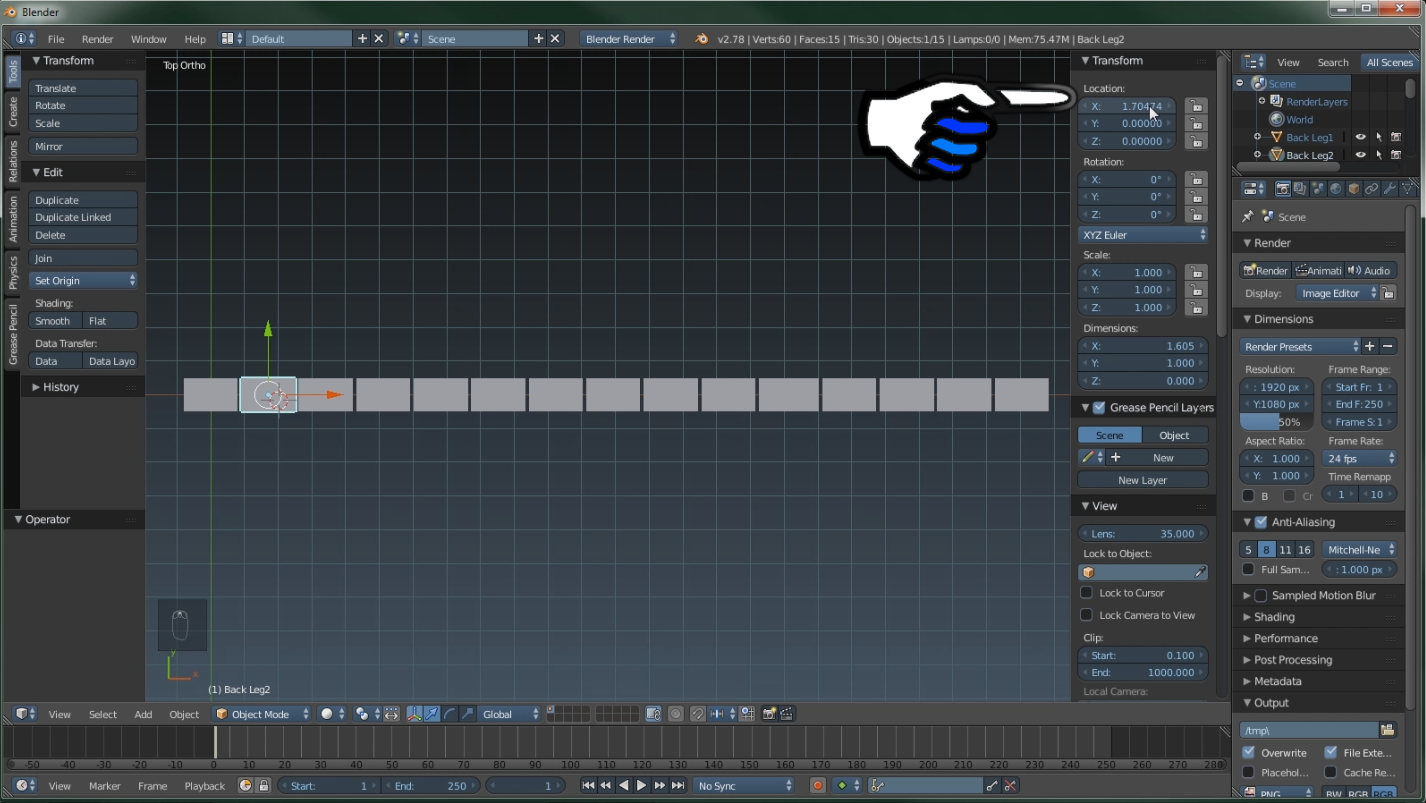The image size is (1426, 803).
Task: Open the Object properties cube icon
Action: coord(1354,189)
